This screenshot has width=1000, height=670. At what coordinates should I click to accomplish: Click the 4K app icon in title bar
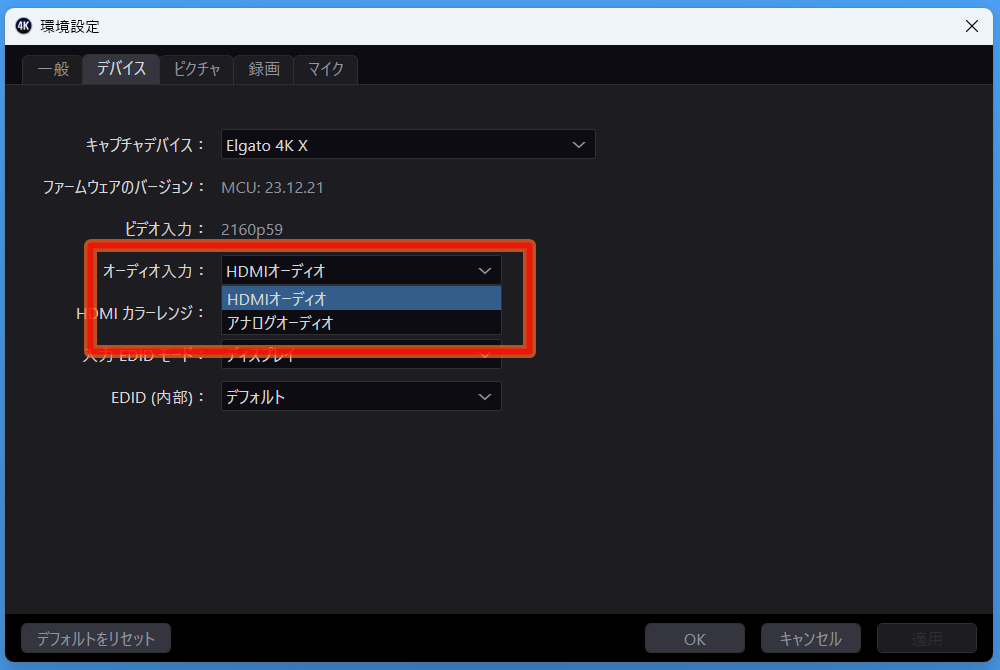[x=24, y=26]
